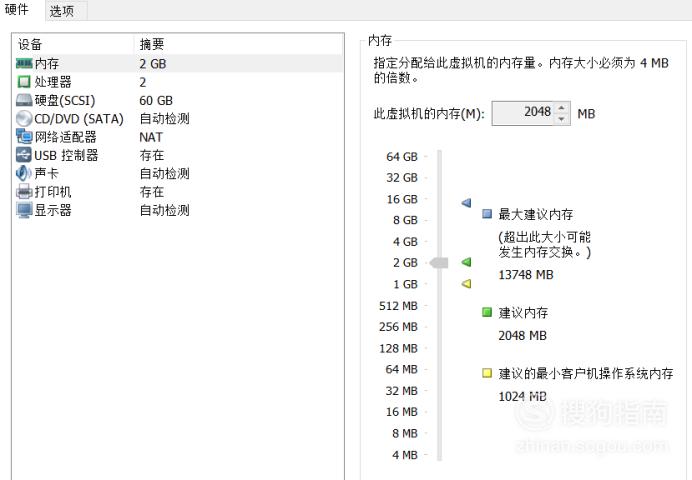Viewport: 692px width, 480px height.
Task: Click the memory input field showing 2048
Action: (523, 113)
